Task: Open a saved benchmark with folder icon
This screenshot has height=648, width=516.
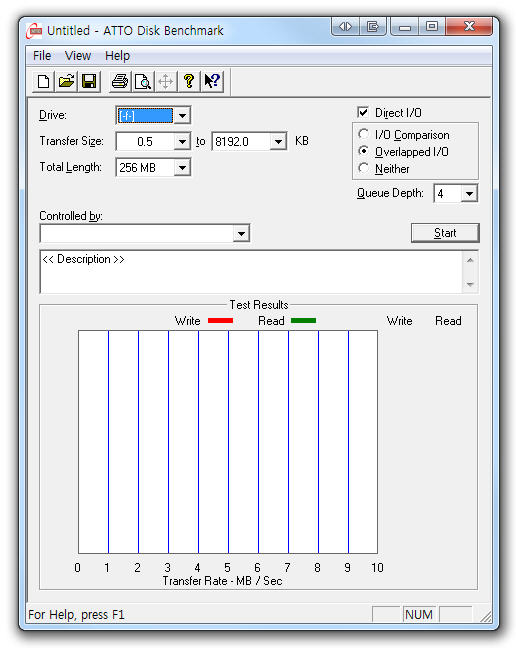Action: (x=66, y=81)
